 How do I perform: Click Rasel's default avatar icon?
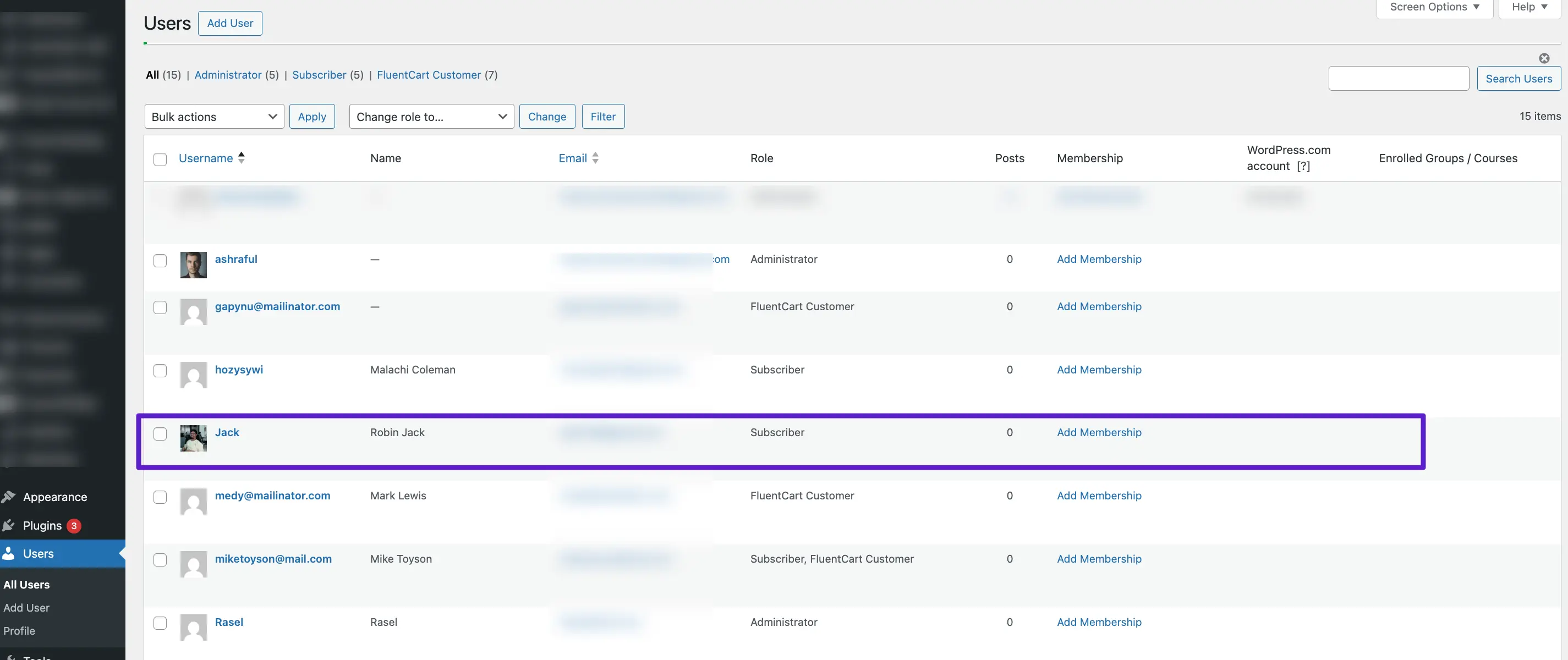click(x=194, y=628)
